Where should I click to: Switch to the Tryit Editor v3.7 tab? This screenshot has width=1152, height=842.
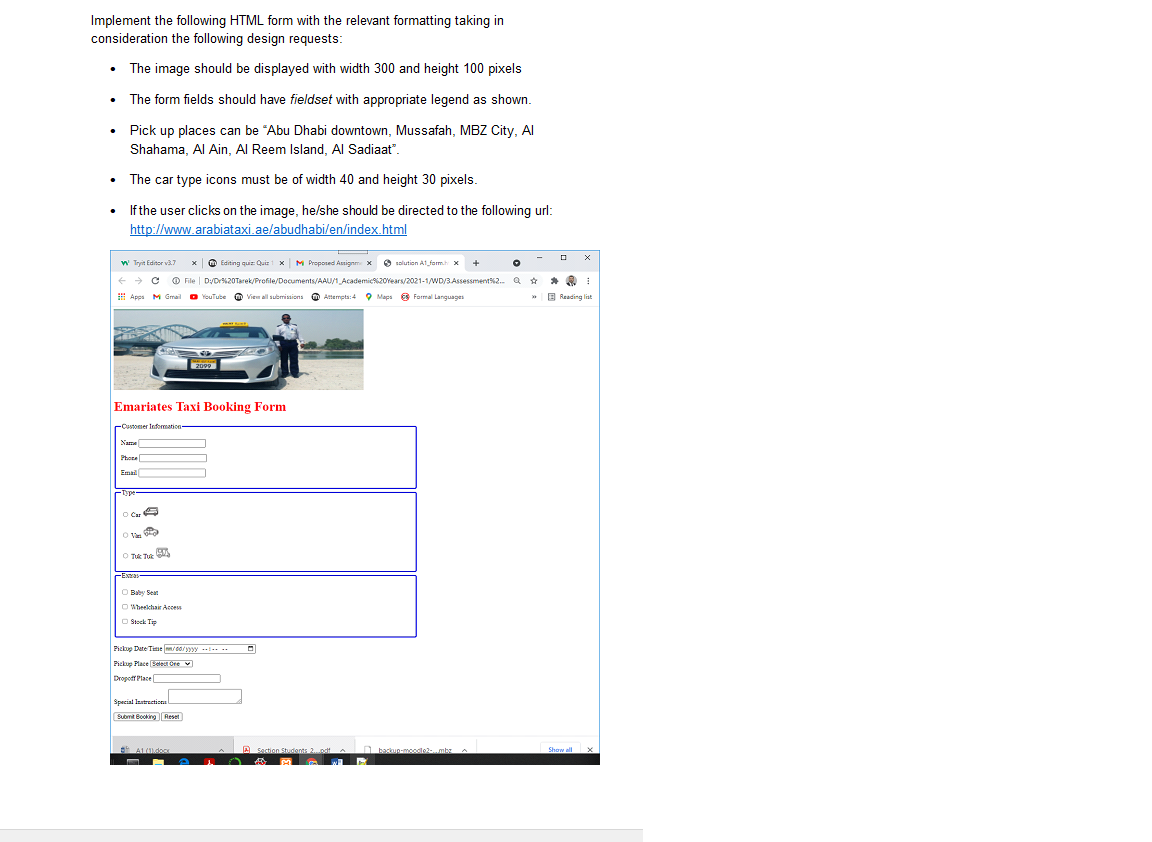coord(155,262)
